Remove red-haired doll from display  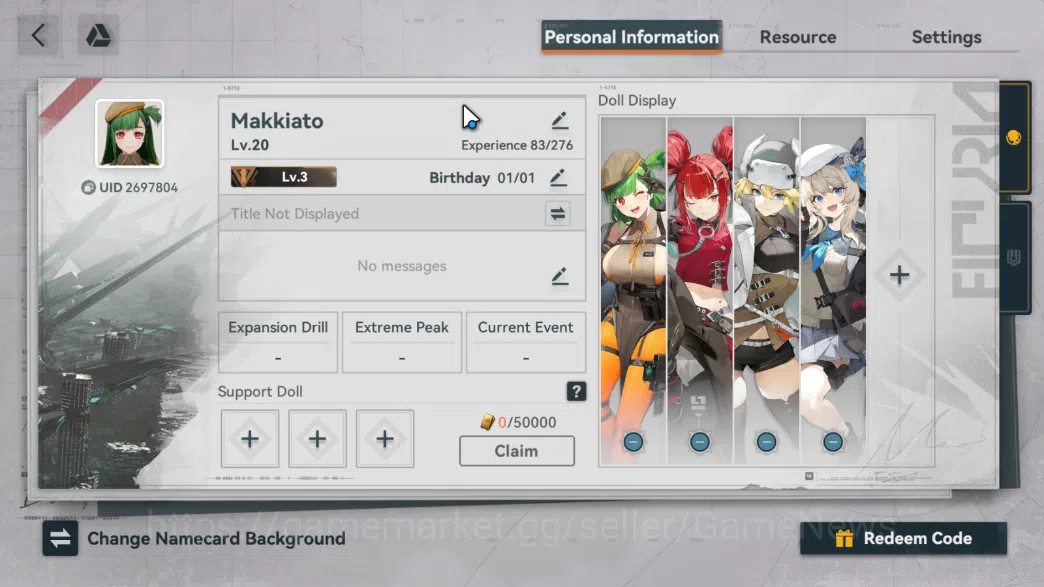[x=700, y=441]
